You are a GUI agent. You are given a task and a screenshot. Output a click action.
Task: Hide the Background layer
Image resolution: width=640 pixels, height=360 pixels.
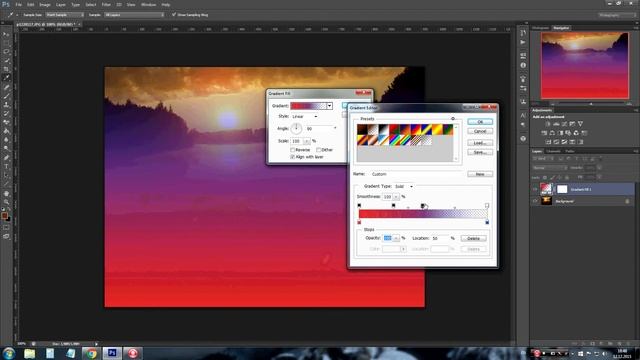point(535,201)
